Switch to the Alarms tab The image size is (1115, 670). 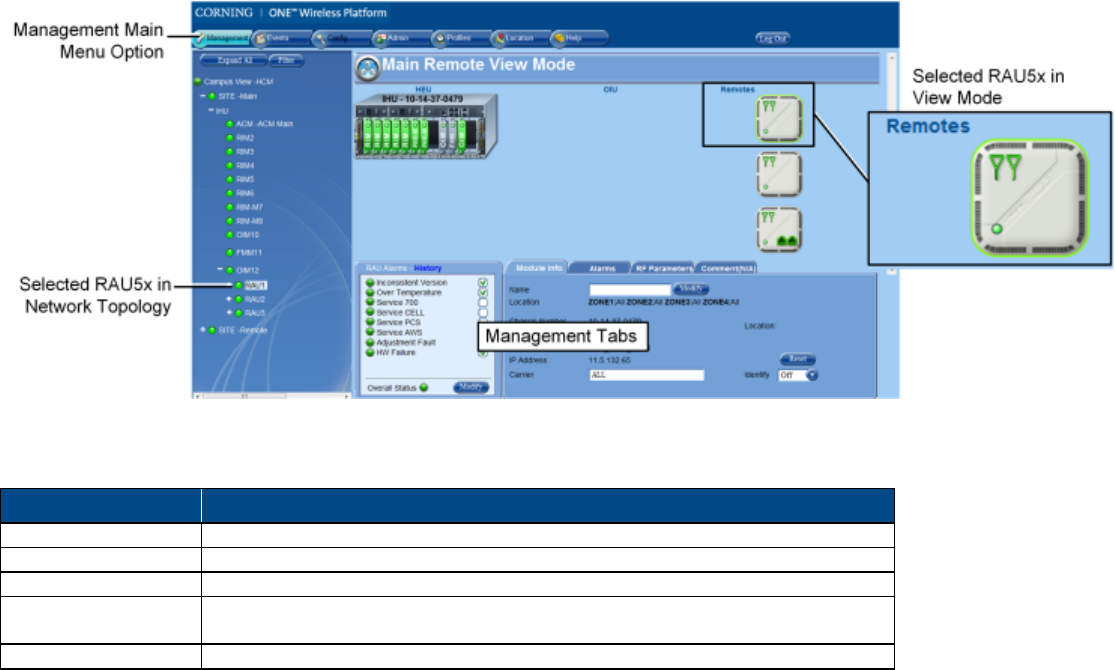tap(602, 268)
